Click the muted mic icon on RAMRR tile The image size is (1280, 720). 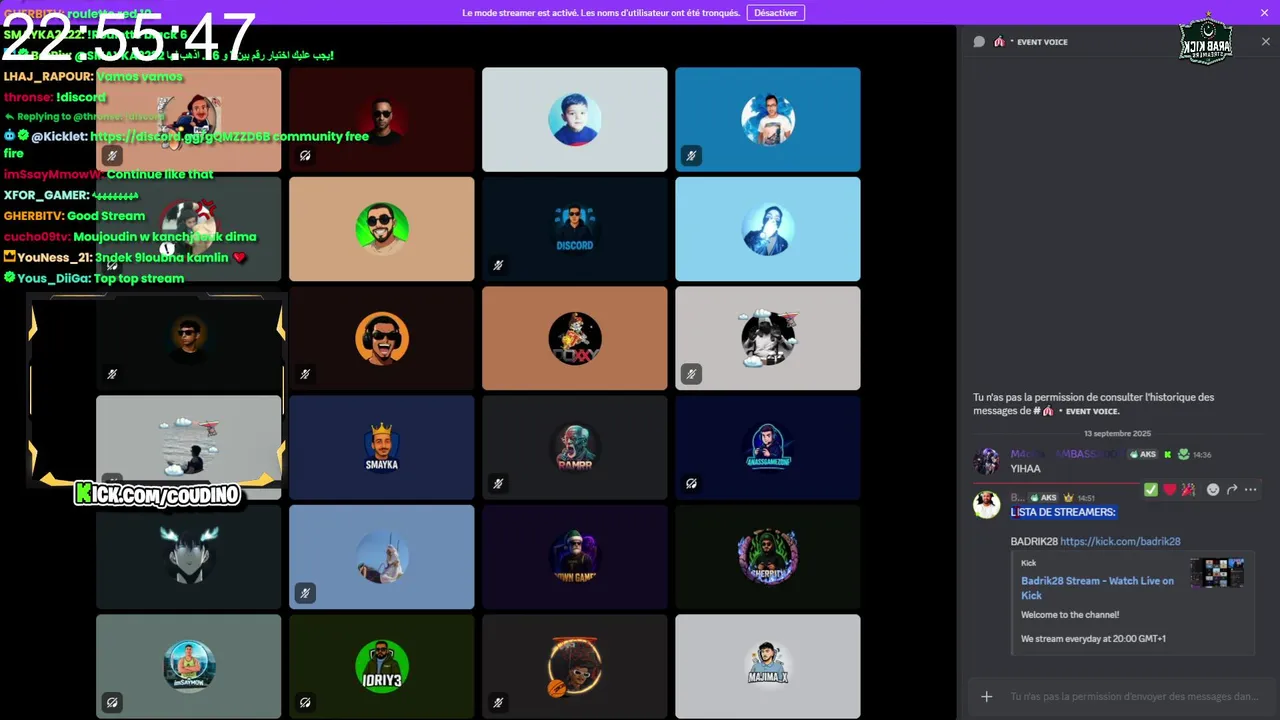click(498, 484)
